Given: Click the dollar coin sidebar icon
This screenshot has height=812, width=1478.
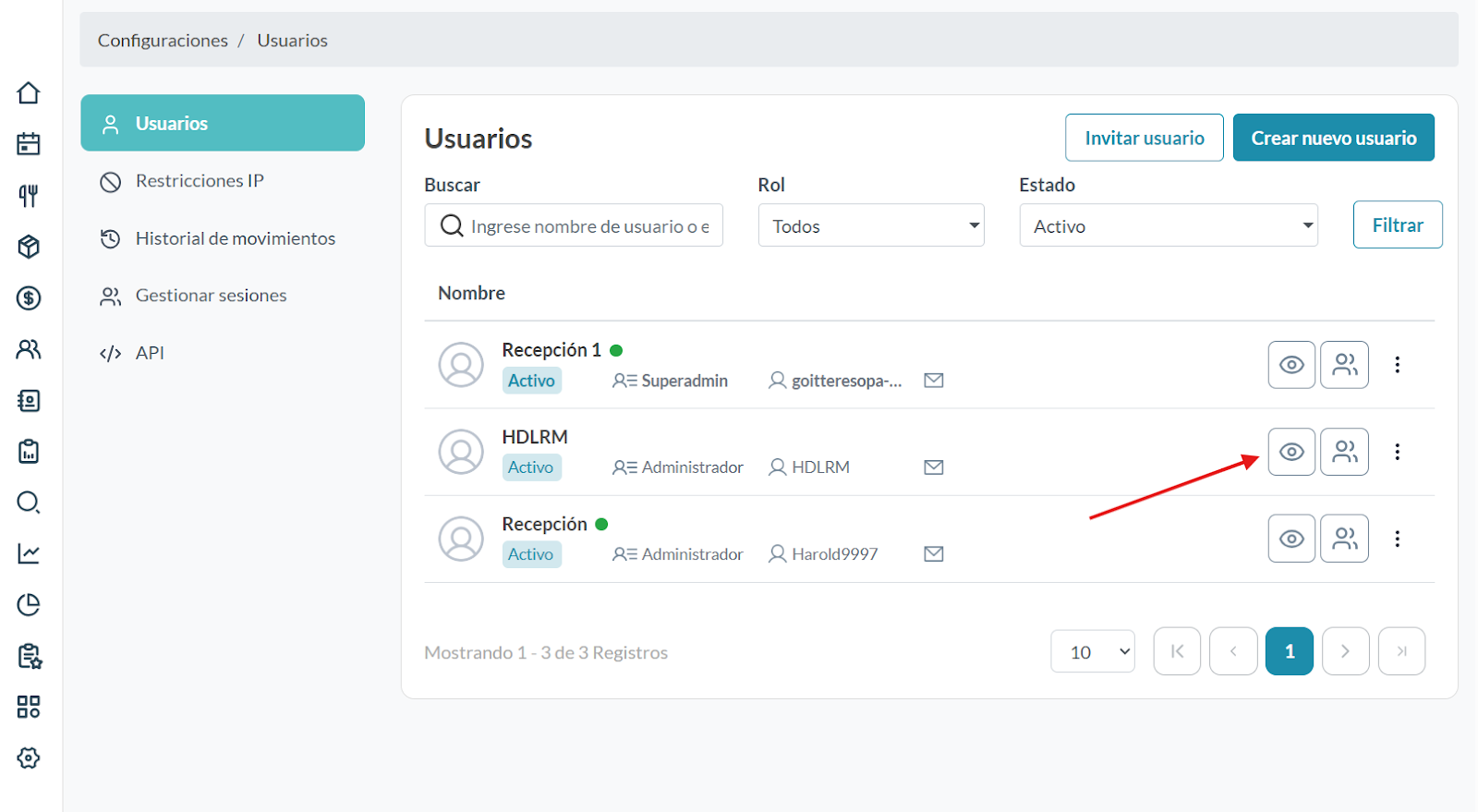Looking at the screenshot, I should [x=29, y=298].
